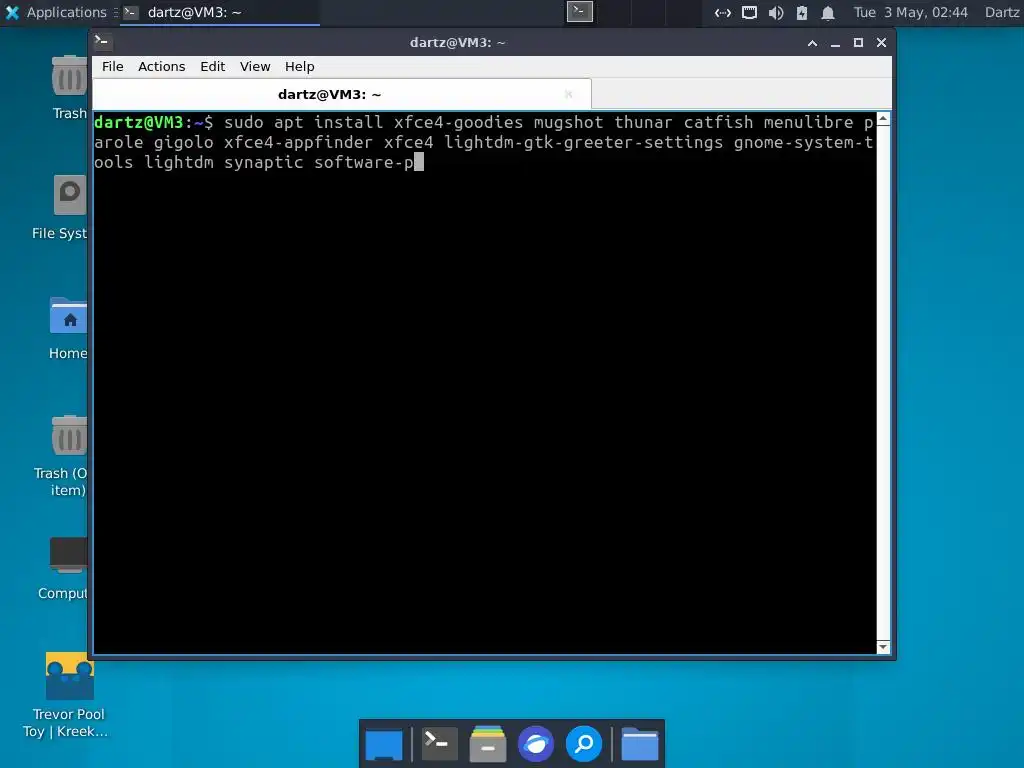Select the dartz@VM3: ~ terminal tab
Screen dimensions: 1024x768
pos(342,95)
